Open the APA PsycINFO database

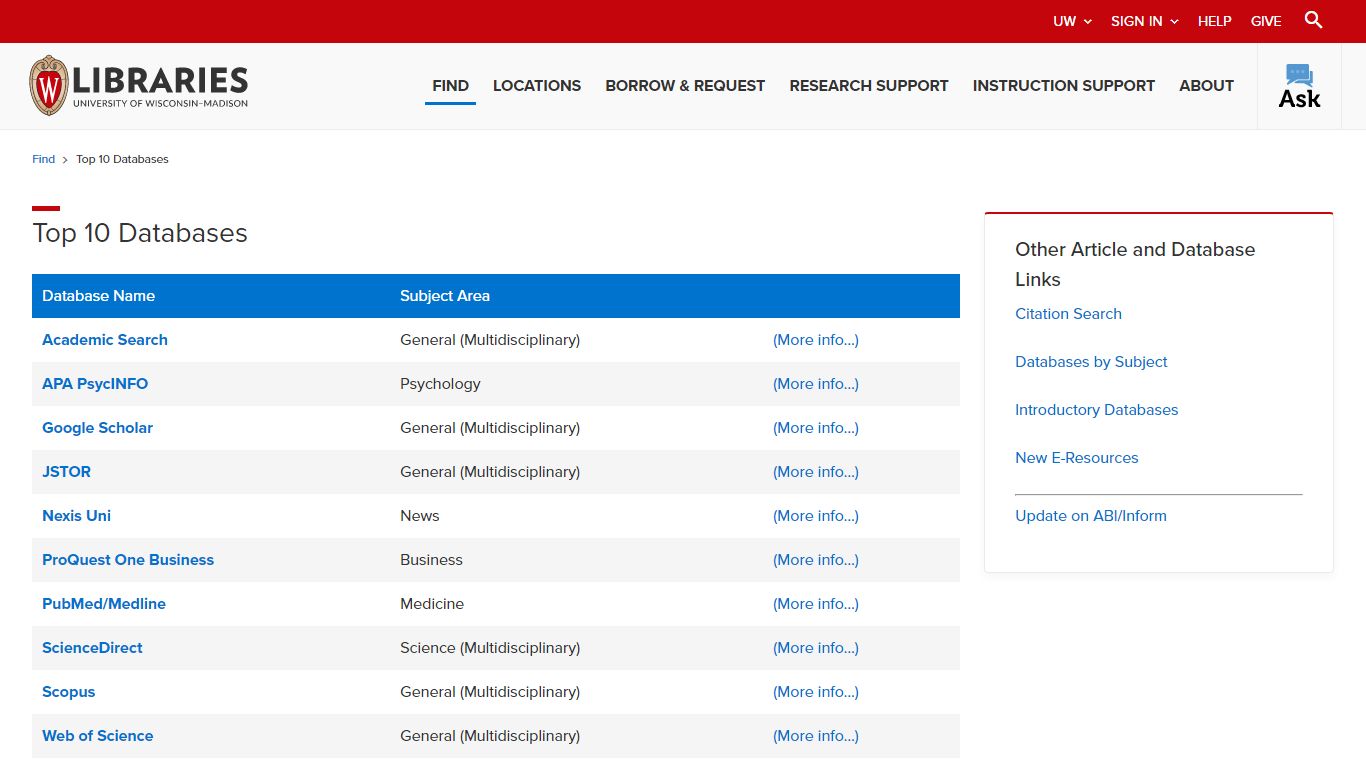pyautogui.click(x=95, y=384)
